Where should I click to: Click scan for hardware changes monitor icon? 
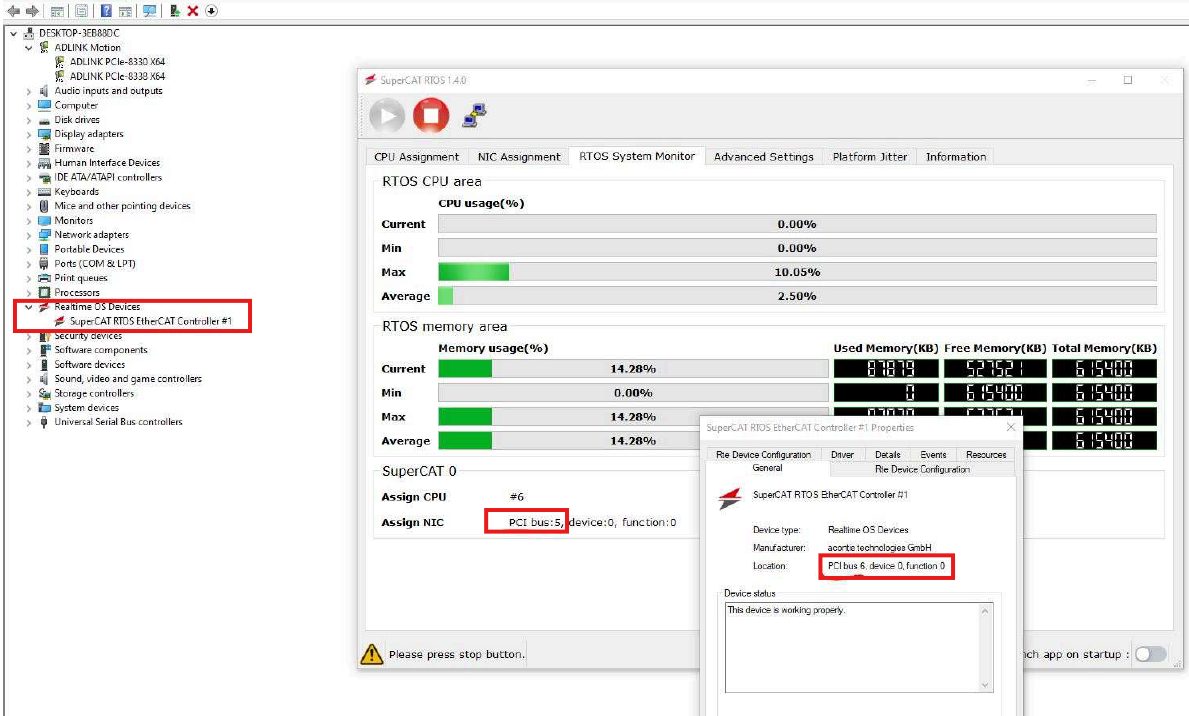coord(149,11)
